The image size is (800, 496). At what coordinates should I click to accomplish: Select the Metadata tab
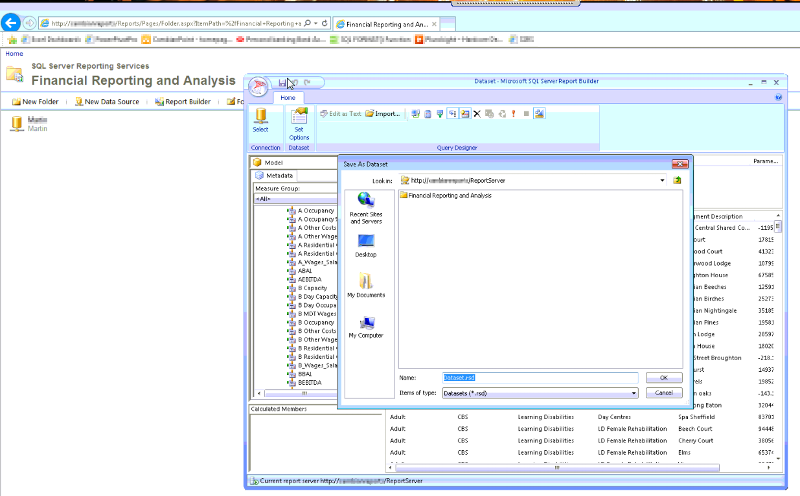tap(274, 176)
